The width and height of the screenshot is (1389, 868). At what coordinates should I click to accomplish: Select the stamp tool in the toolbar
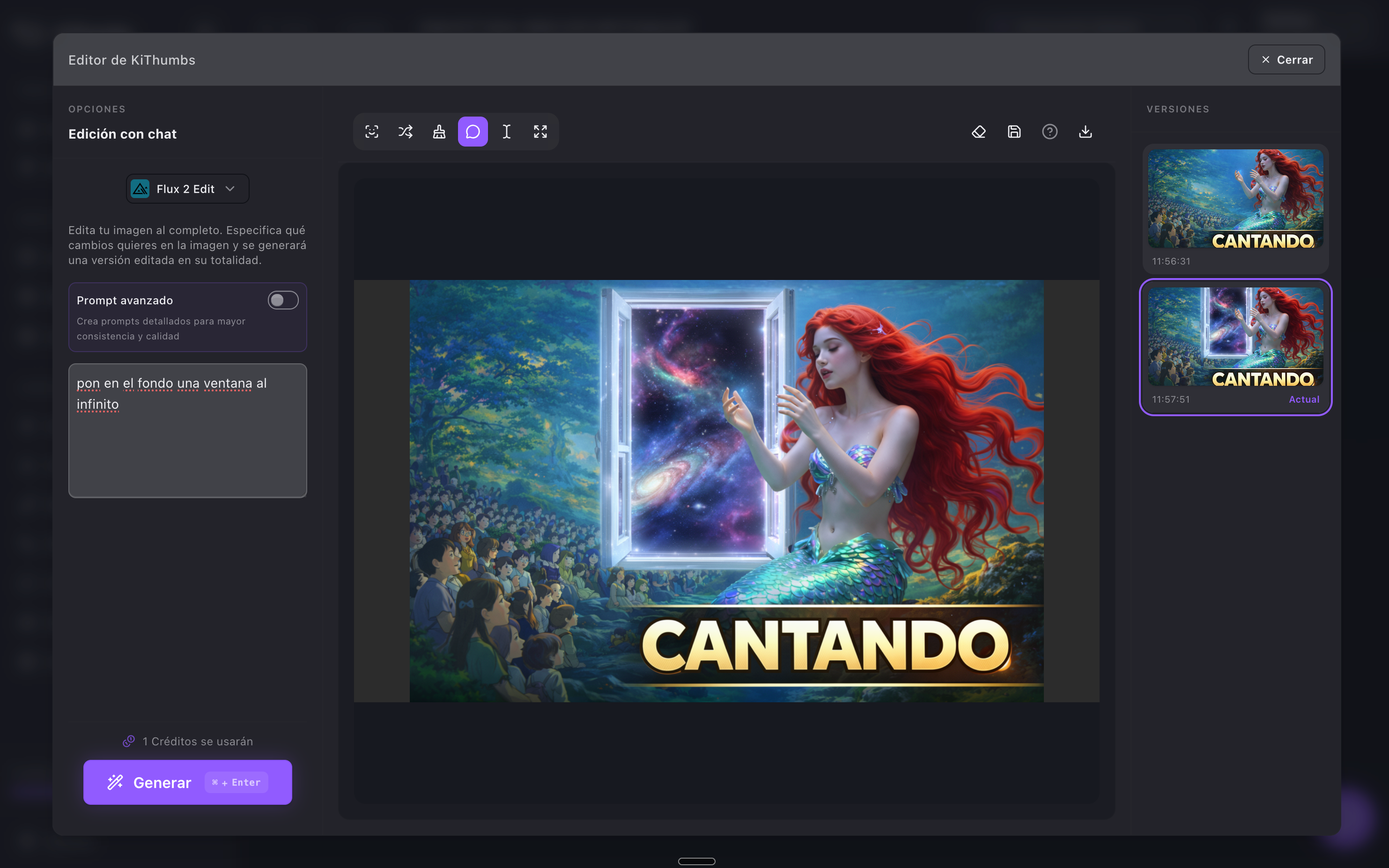pyautogui.click(x=439, y=132)
